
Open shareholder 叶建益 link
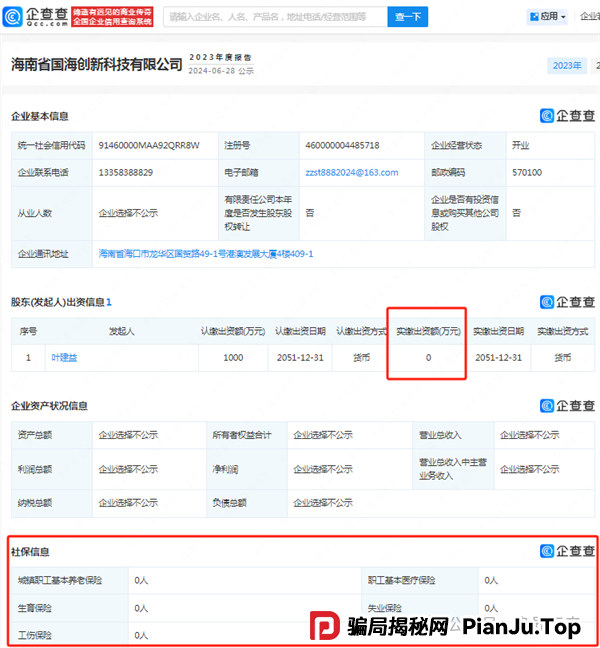coord(64,357)
